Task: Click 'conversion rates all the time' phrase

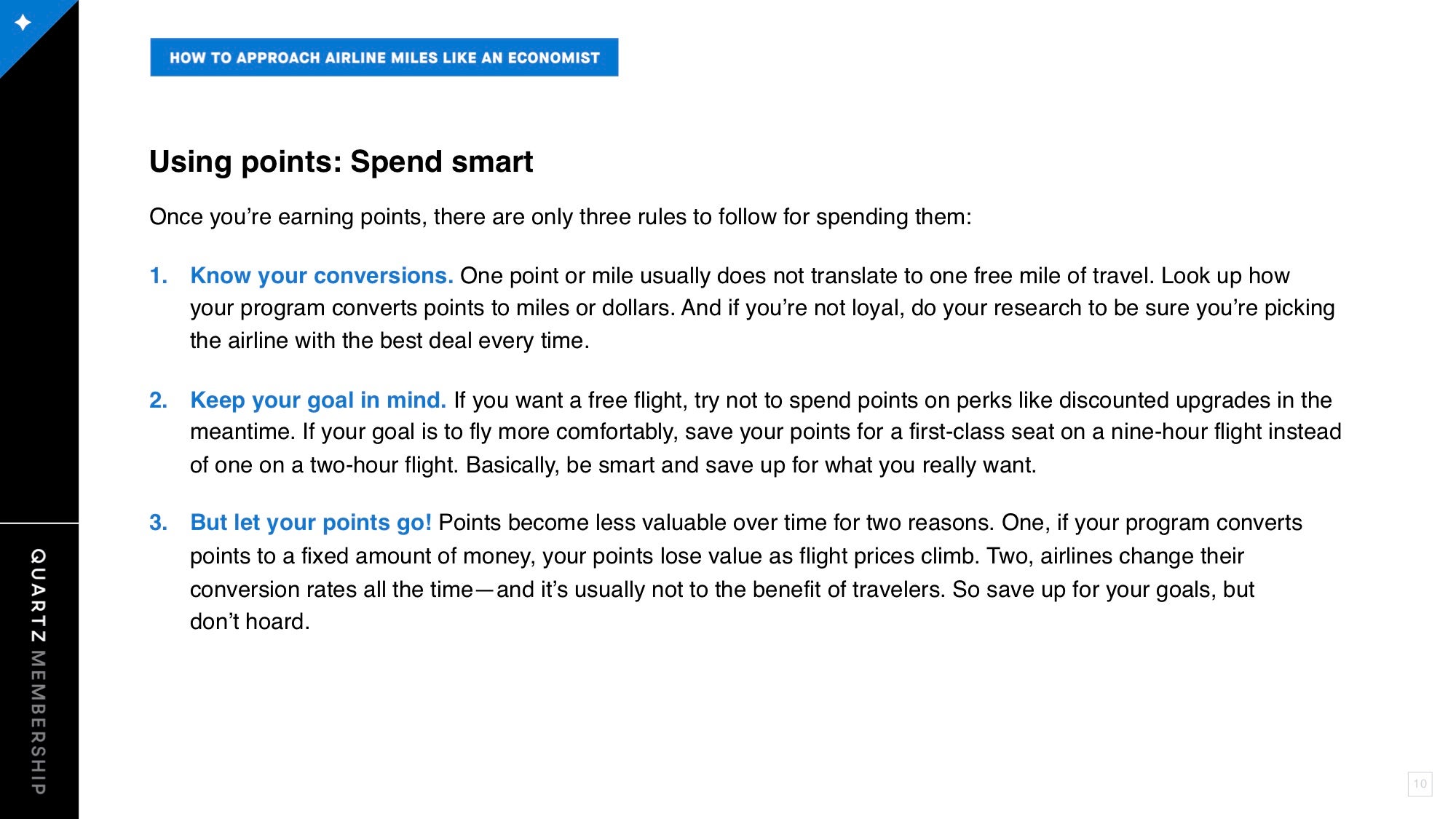Action: point(332,589)
